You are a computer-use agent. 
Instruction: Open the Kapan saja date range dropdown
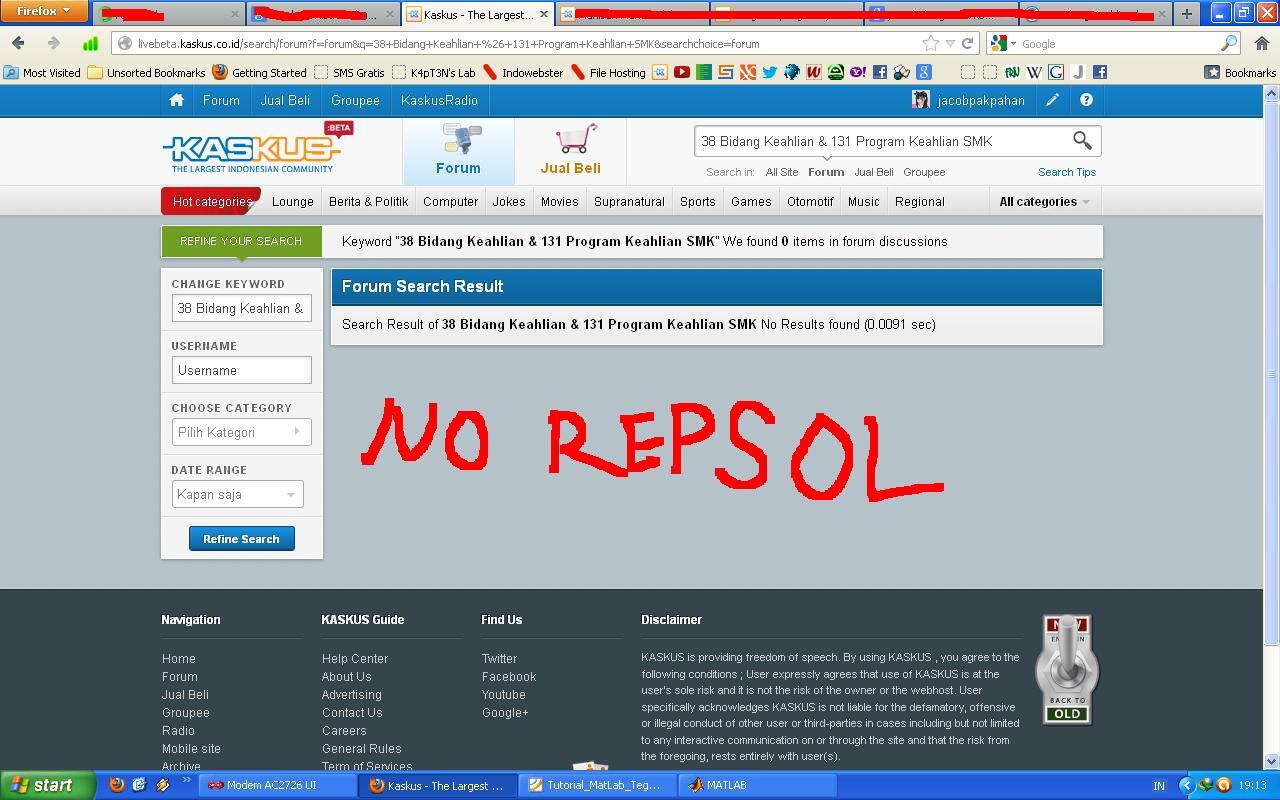pos(237,494)
